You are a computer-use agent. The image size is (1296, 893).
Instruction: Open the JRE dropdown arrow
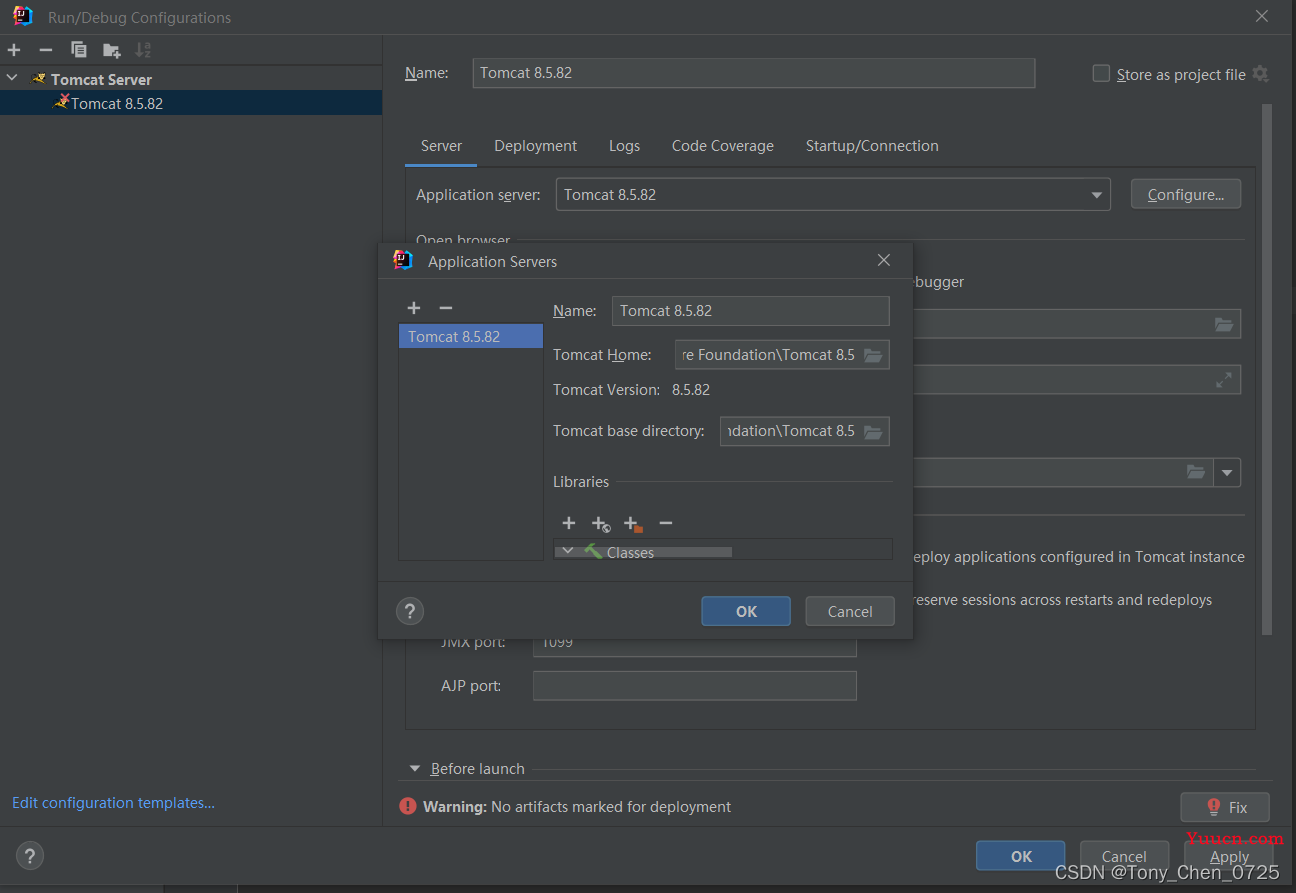[1228, 472]
